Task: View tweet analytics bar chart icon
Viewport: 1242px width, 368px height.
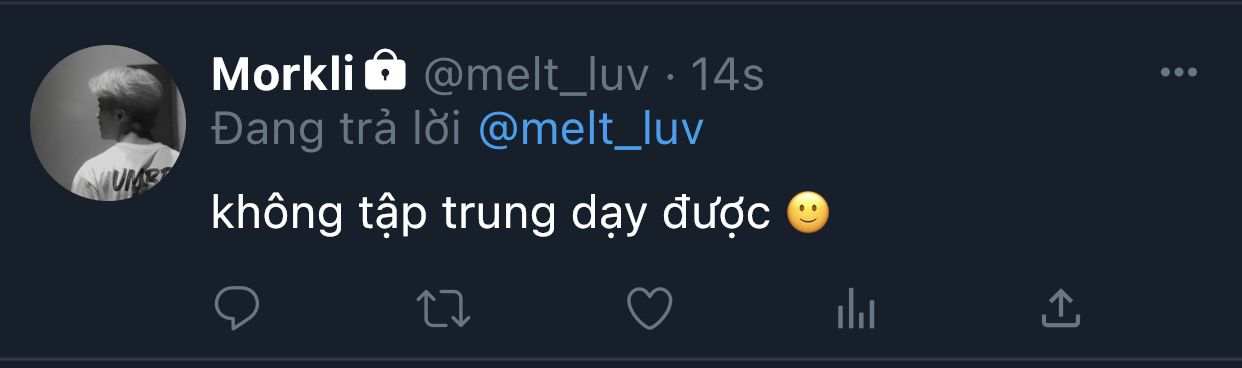Action: pos(855,310)
